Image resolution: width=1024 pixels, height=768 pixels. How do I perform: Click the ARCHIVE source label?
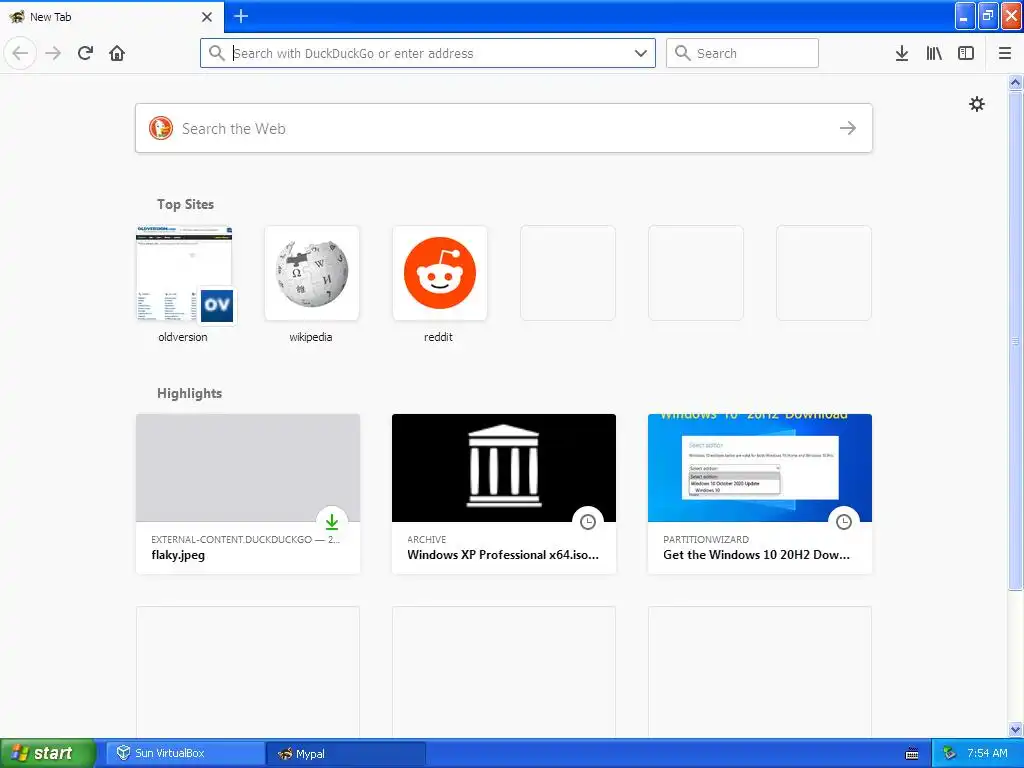click(x=426, y=539)
